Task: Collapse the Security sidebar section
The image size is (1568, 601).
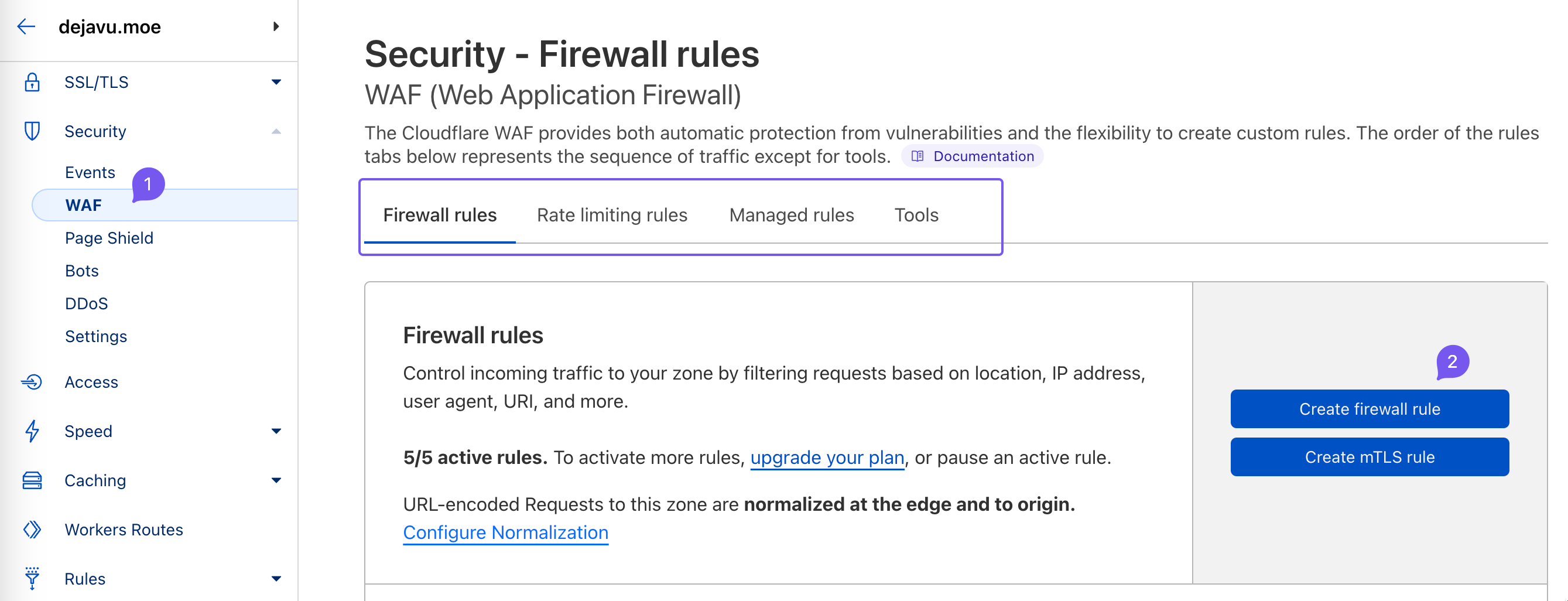Action: click(276, 131)
